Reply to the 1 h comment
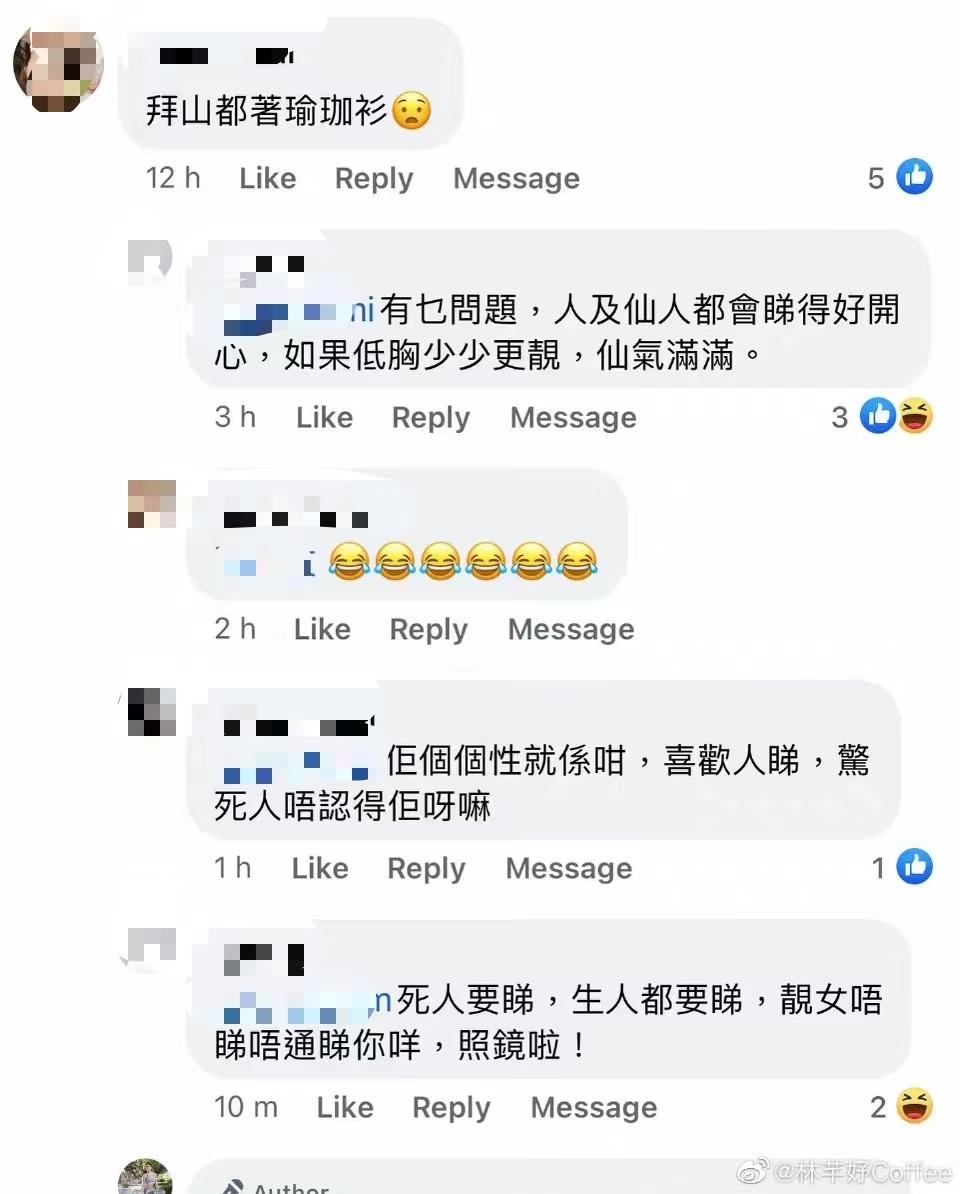Screen dimensions: 960x1194 click(426, 869)
